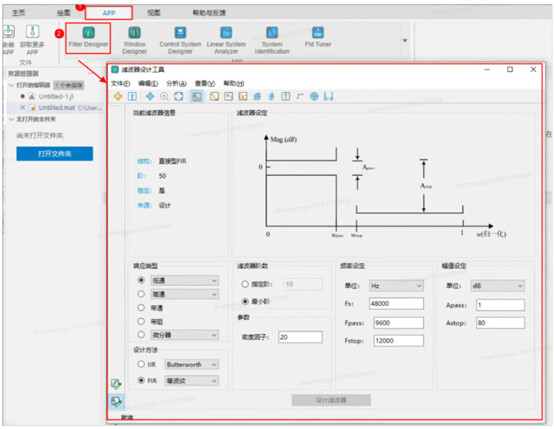Viewport: 554px width, 429px height.
Task: Switch to the 绘图 ribbon tab
Action: pyautogui.click(x=64, y=13)
